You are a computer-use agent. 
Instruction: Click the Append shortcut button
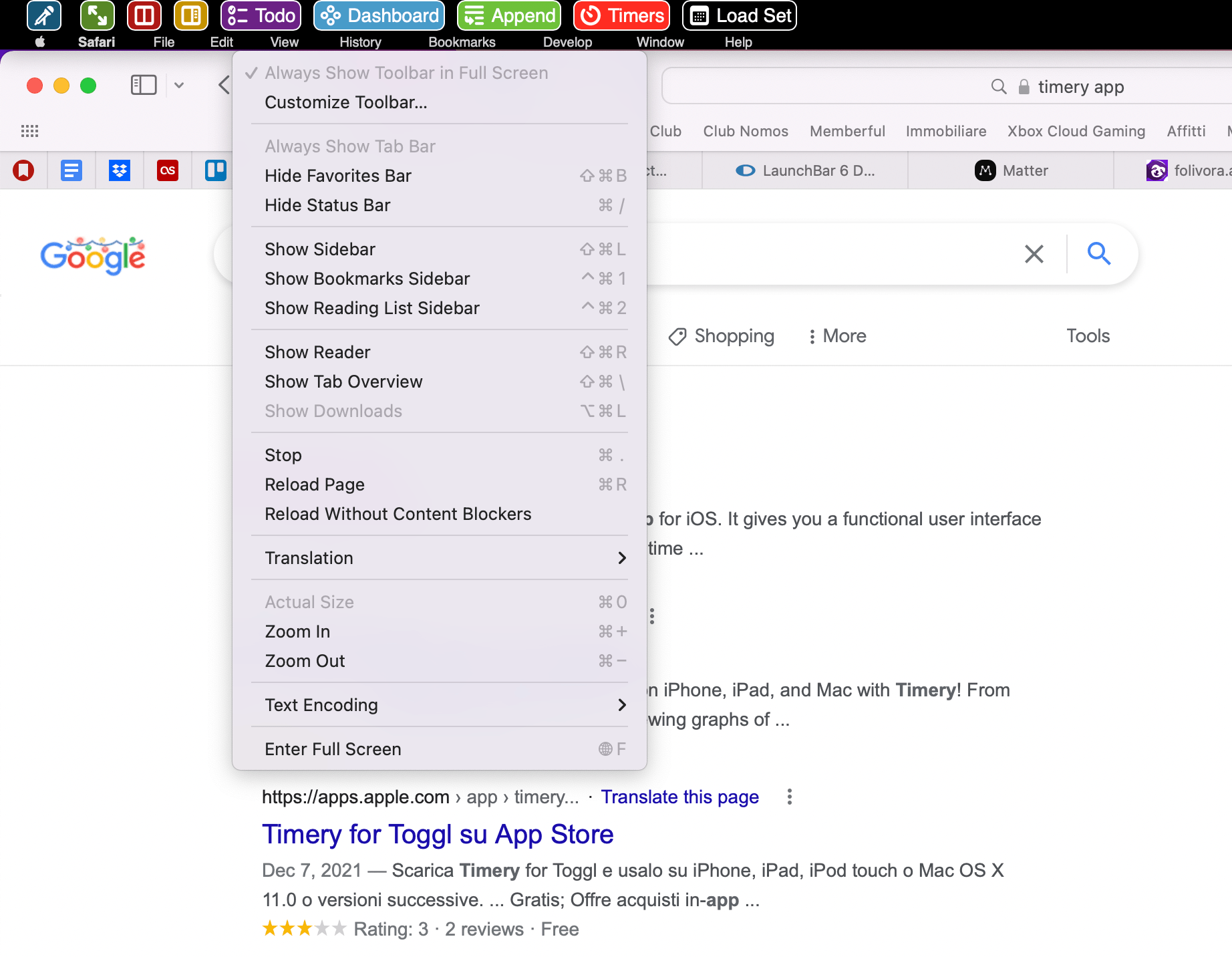509,15
